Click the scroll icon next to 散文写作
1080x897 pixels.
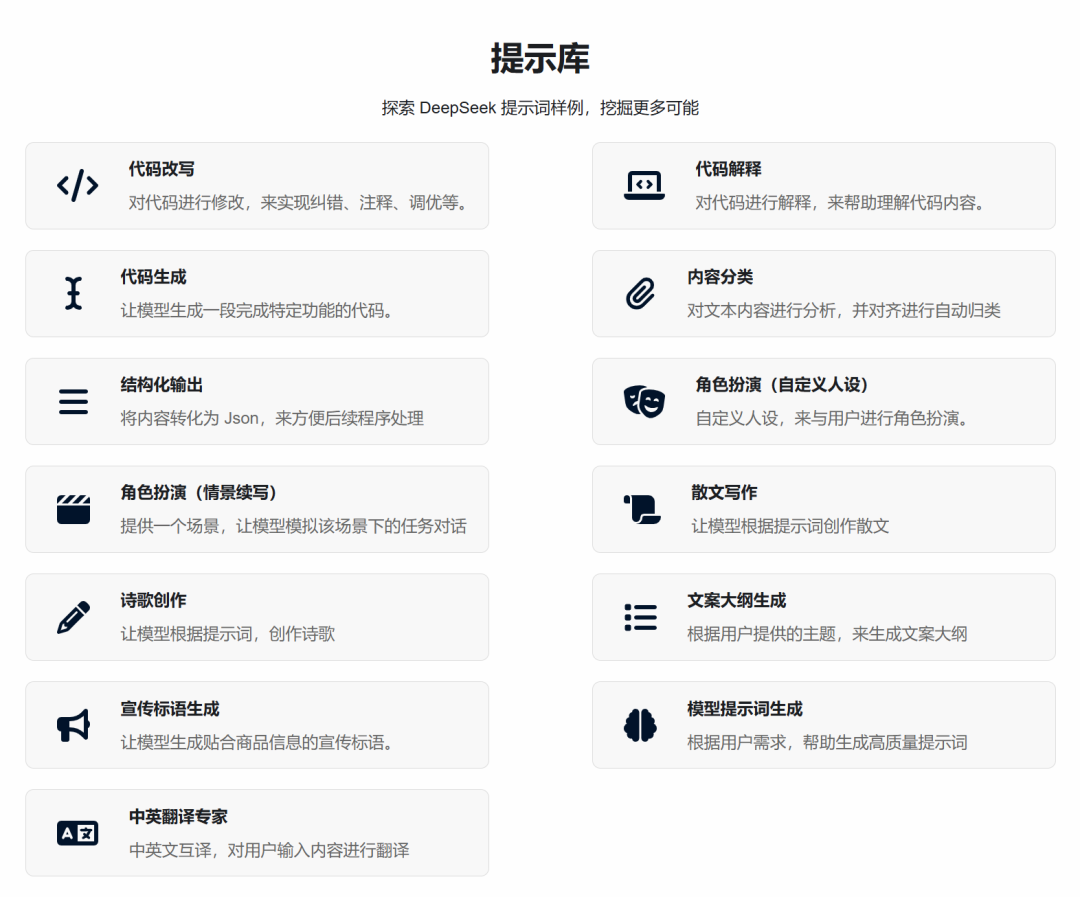coord(641,509)
